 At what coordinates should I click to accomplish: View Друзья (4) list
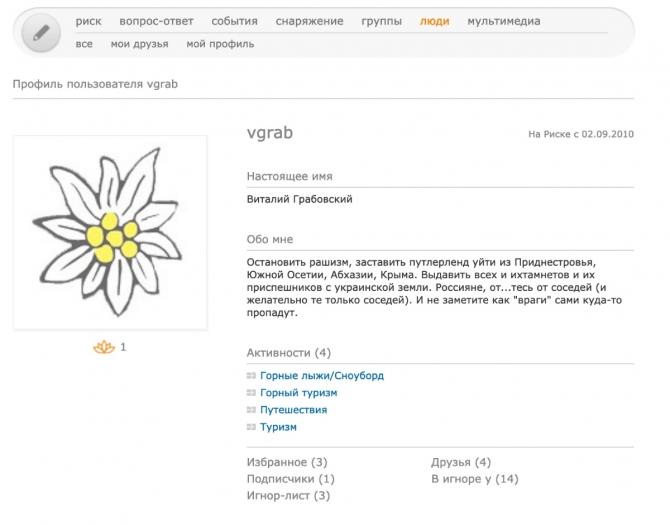(461, 462)
